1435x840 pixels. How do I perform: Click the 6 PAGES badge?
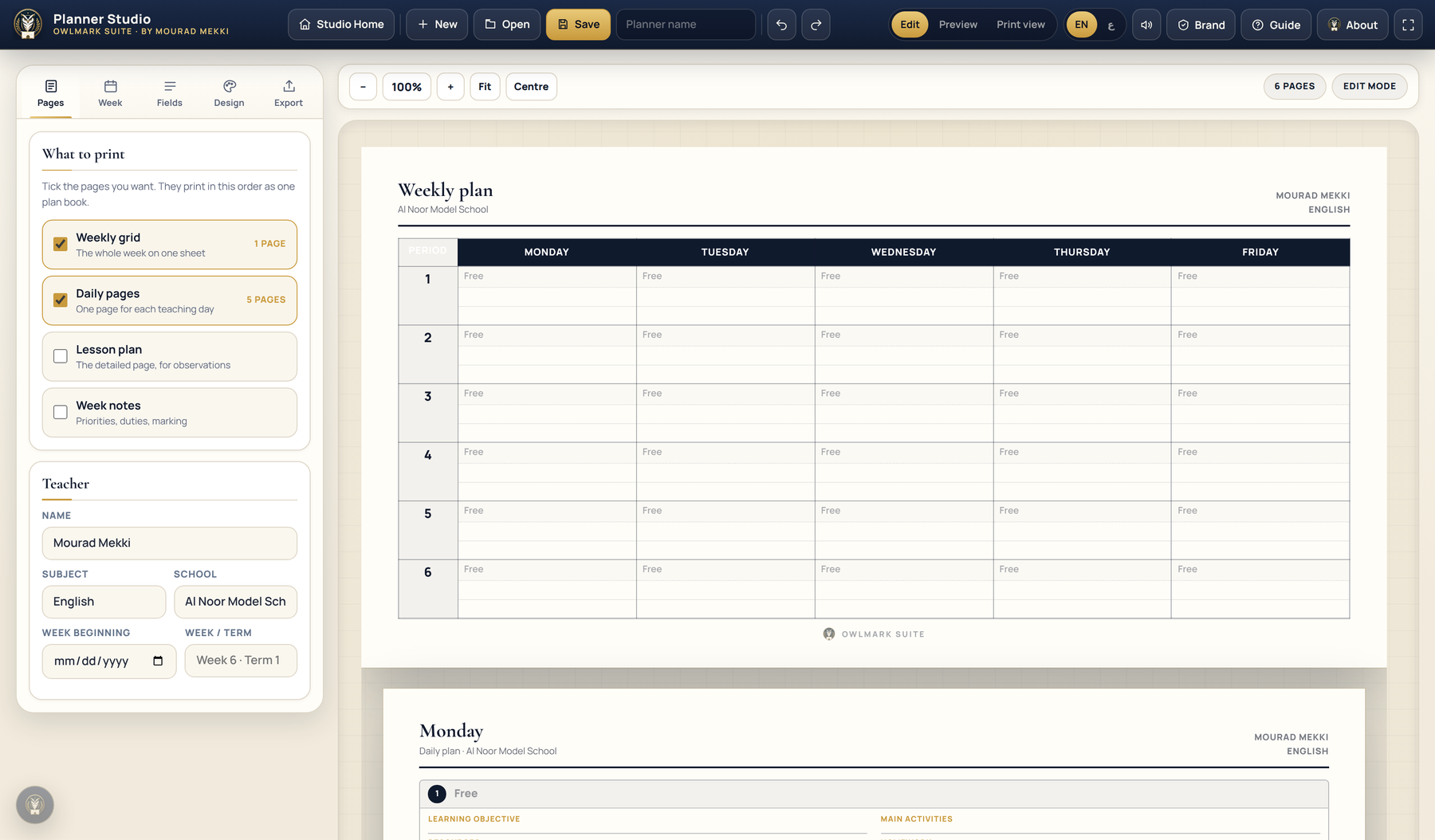(1294, 86)
